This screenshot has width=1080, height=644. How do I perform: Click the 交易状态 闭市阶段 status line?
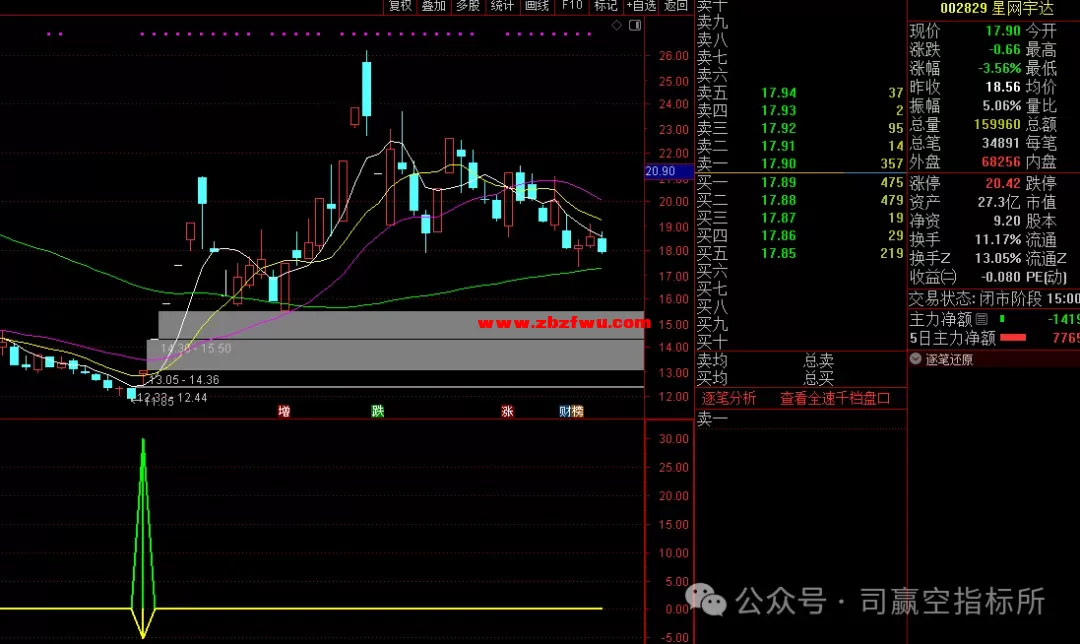coord(994,298)
